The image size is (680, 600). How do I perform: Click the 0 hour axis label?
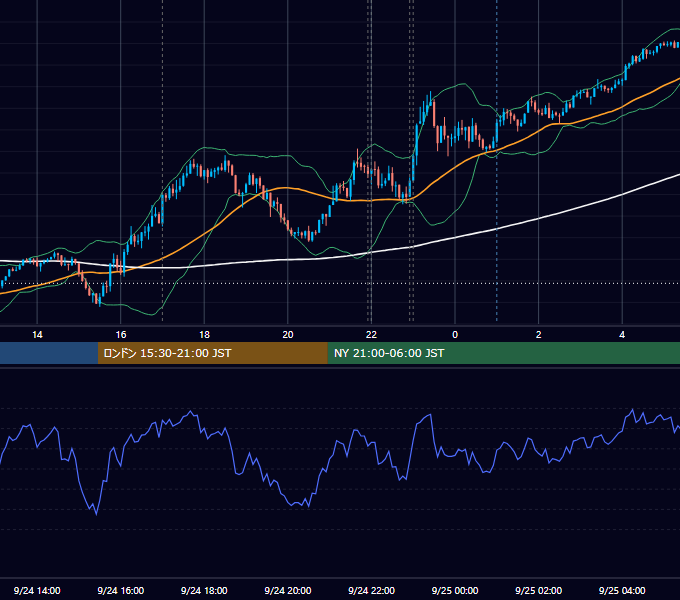click(x=455, y=335)
